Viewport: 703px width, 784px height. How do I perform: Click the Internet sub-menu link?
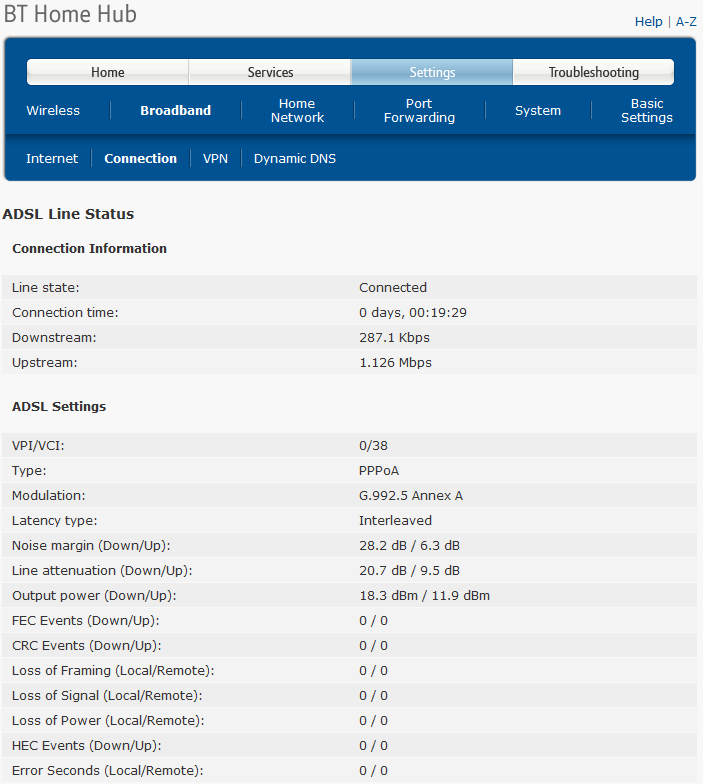tap(52, 159)
